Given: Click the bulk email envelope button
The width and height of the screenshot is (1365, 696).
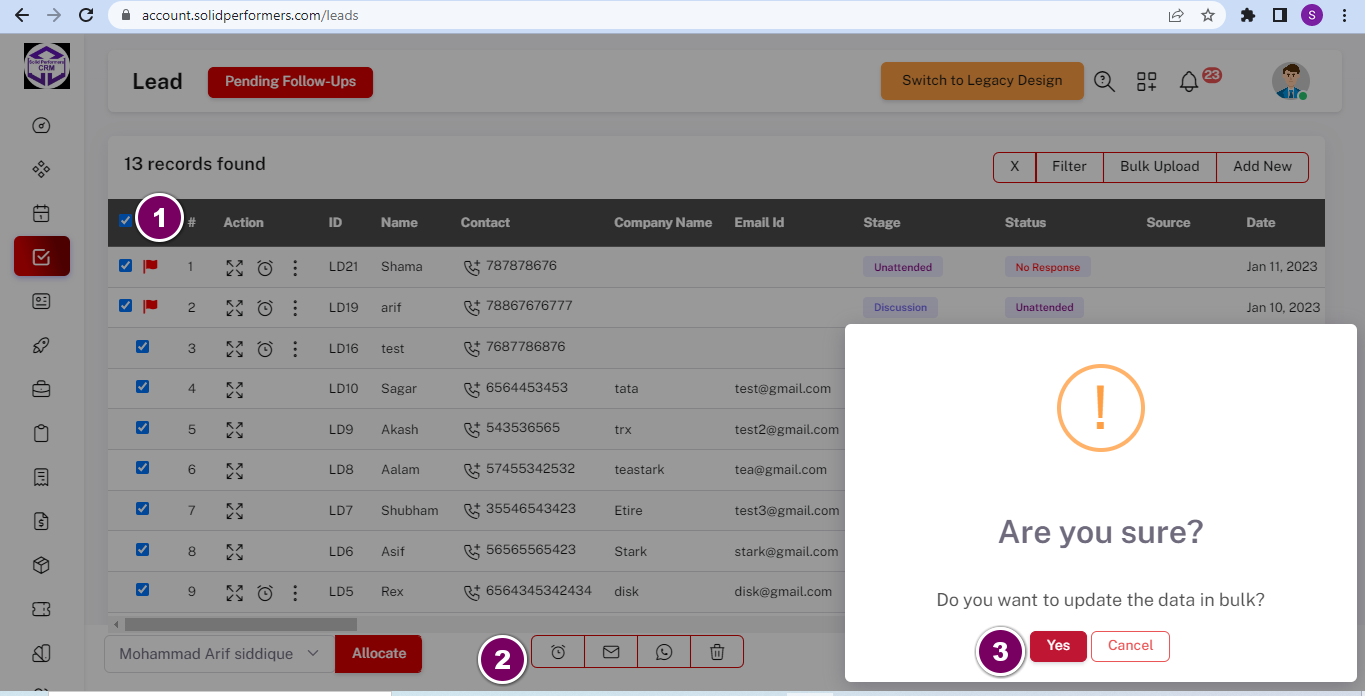Looking at the screenshot, I should point(611,652).
